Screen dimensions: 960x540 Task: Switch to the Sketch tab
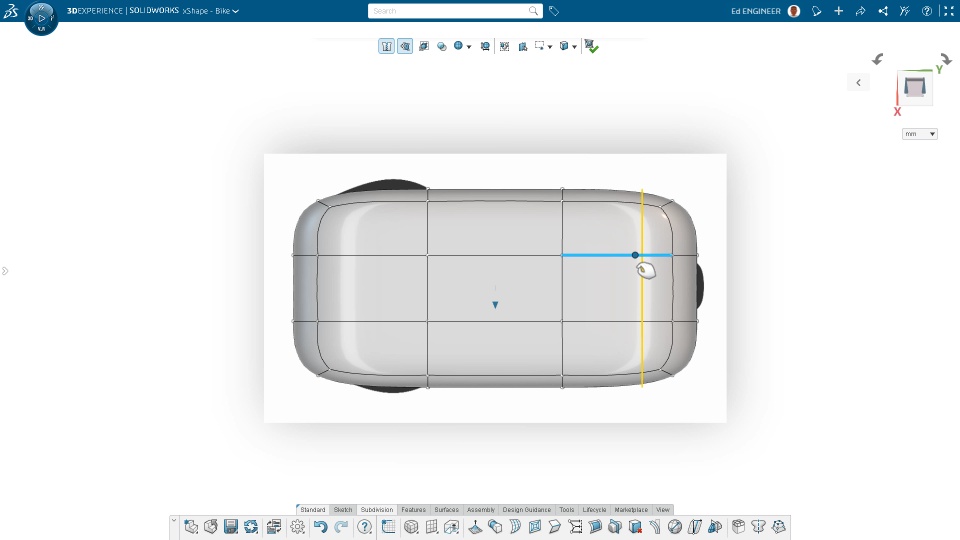[x=343, y=509]
